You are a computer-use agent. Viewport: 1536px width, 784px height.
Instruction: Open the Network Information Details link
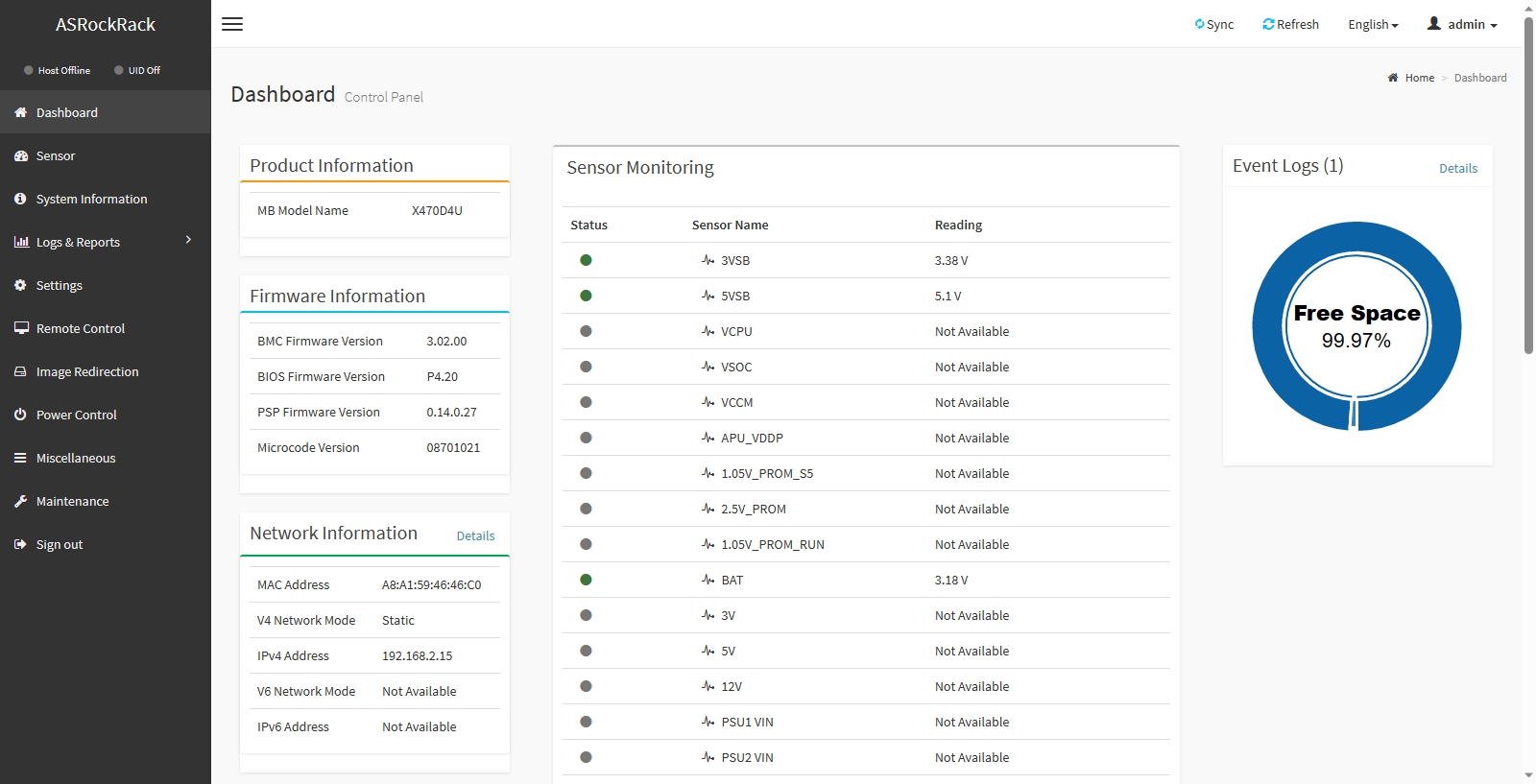click(475, 536)
